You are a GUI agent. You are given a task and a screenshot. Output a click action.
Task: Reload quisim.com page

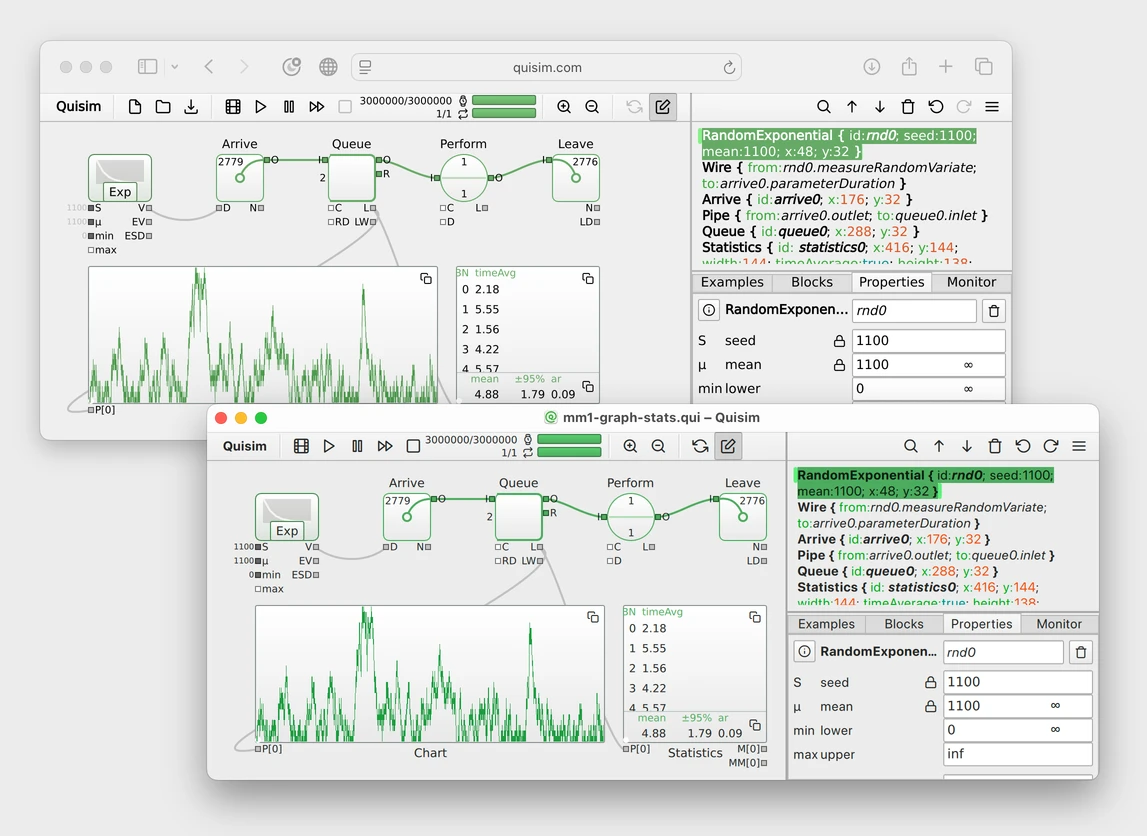(x=729, y=67)
